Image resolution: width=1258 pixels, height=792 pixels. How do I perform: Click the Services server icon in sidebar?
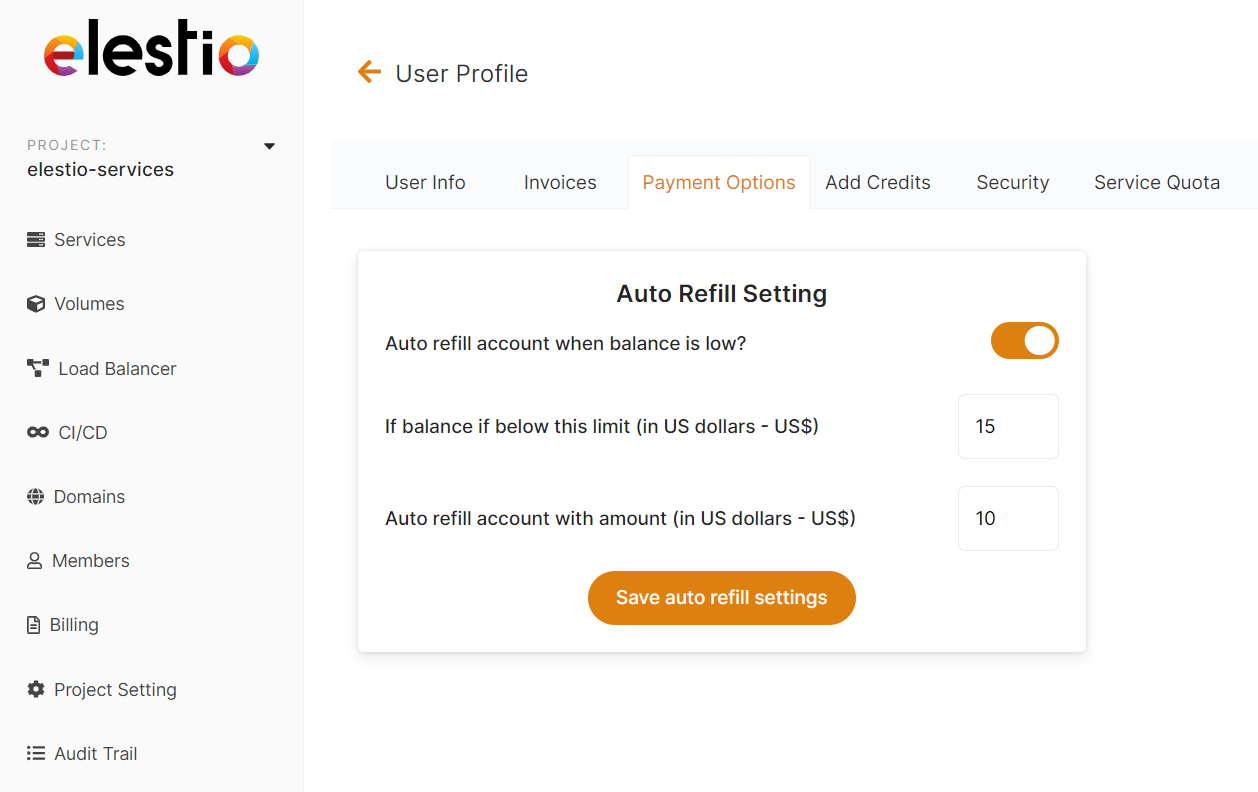36,240
